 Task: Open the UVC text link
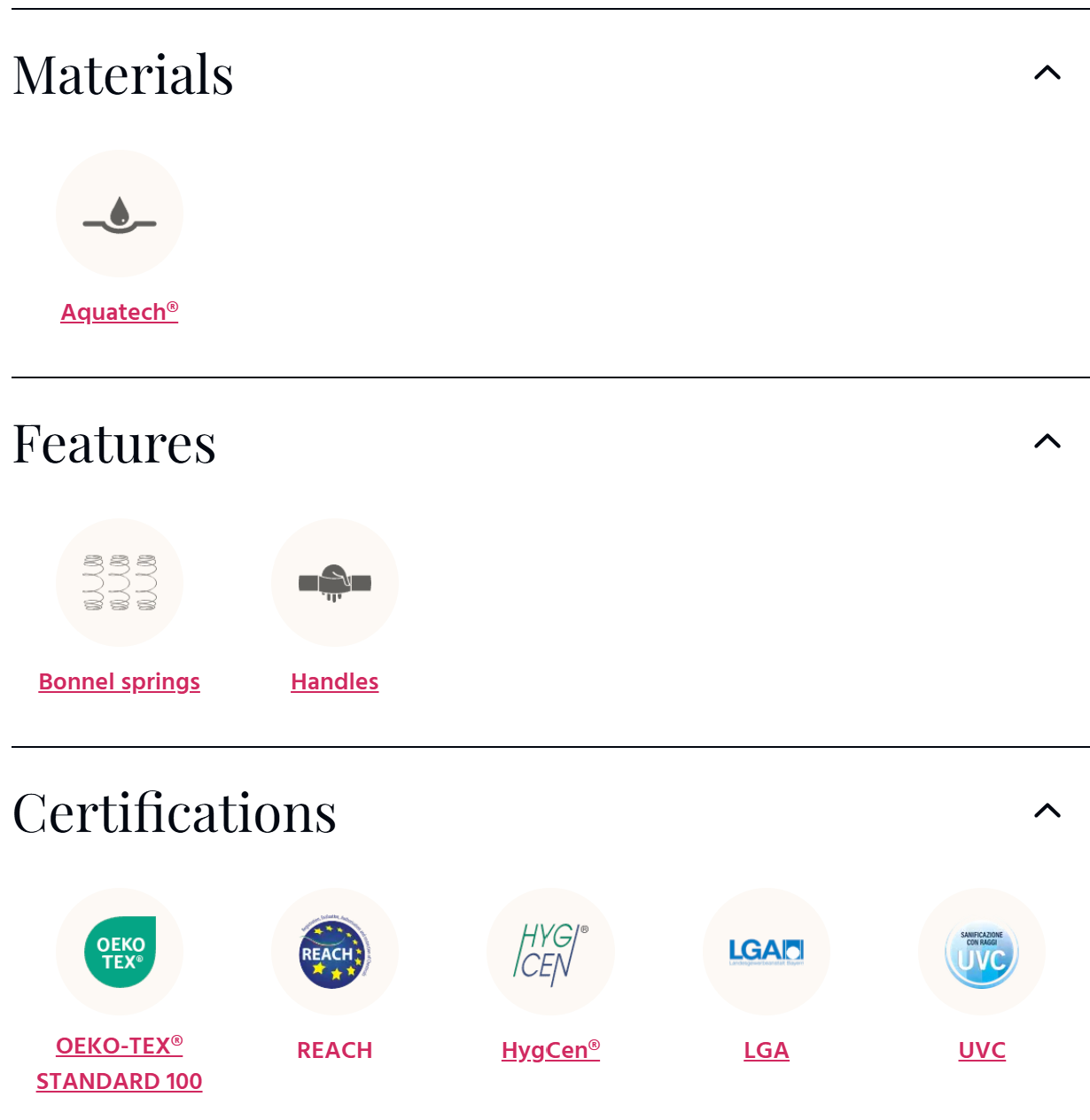point(982,1050)
